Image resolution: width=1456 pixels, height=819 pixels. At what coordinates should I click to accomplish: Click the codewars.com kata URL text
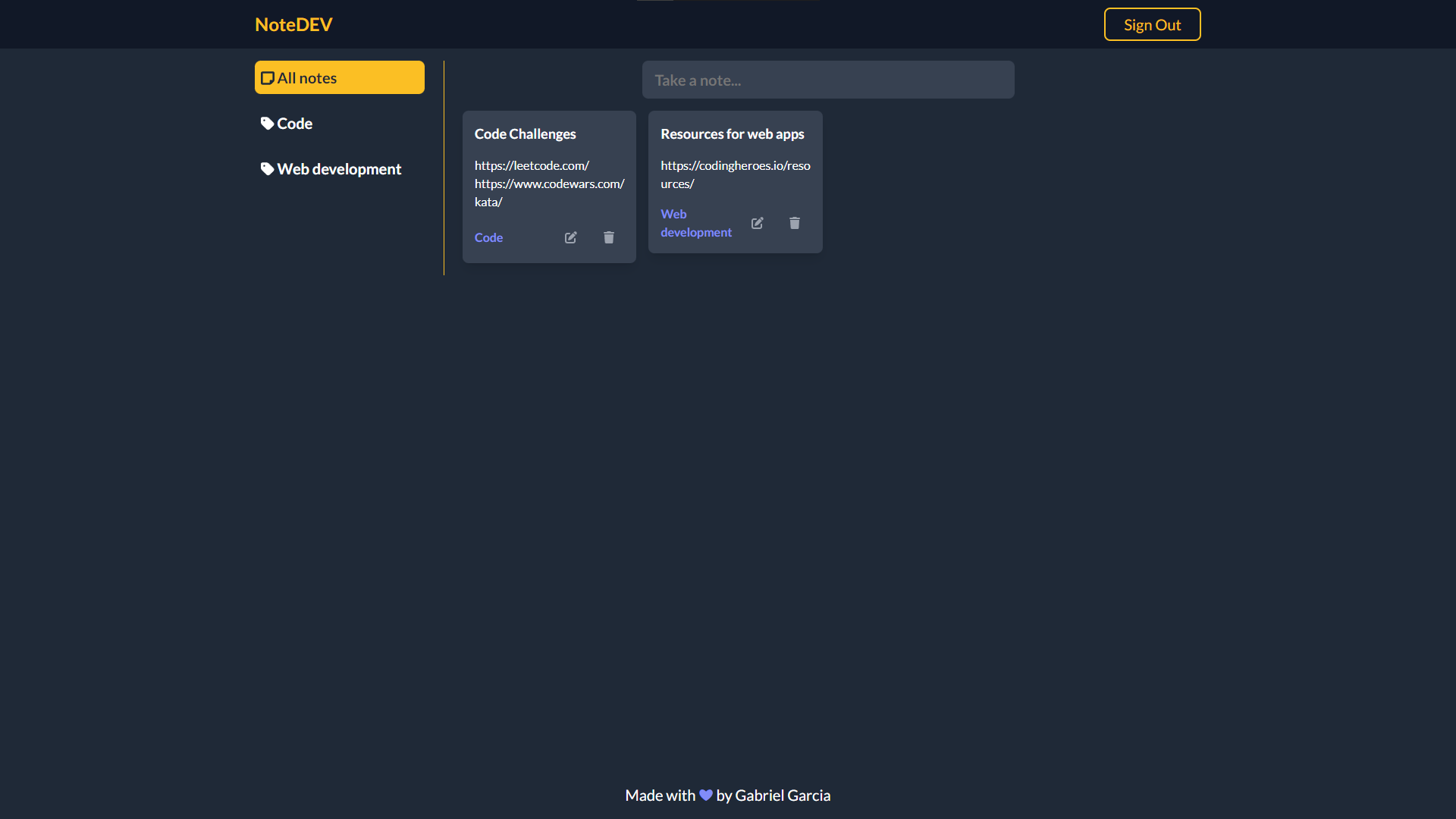550,193
